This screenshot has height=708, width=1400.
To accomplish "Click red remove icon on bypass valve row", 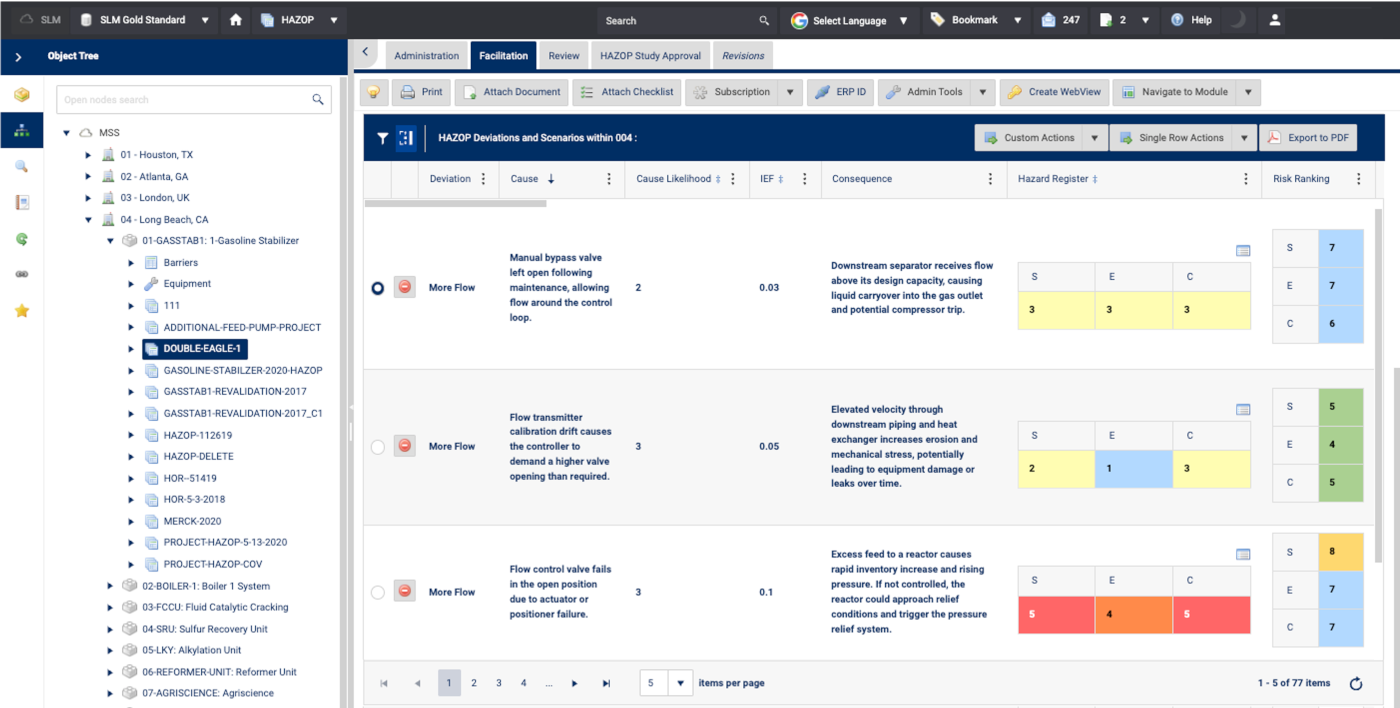I will point(405,287).
